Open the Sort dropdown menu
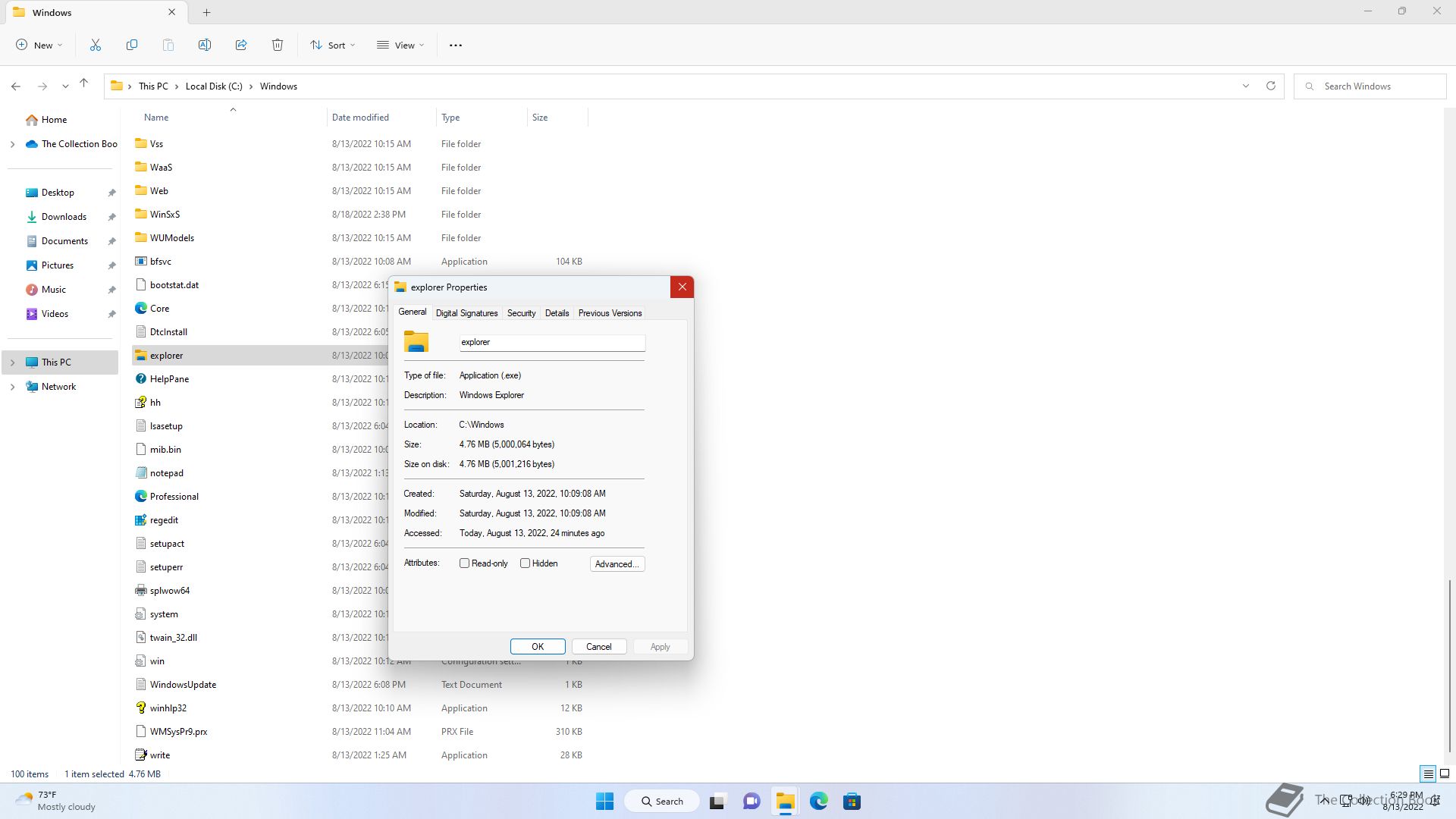Screen dimensions: 1456x819 click(x=332, y=45)
